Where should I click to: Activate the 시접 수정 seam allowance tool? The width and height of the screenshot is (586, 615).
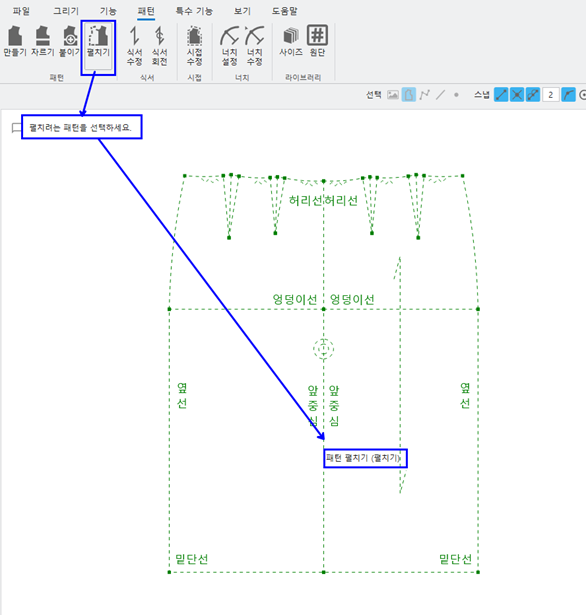coord(194,46)
